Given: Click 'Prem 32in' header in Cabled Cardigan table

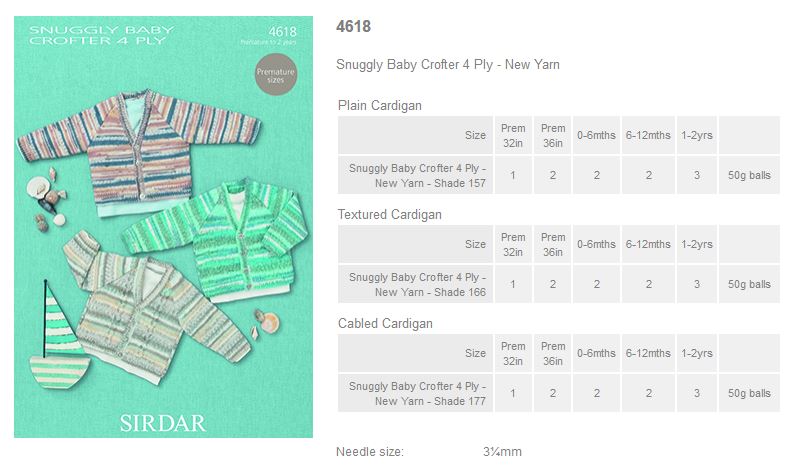Looking at the screenshot, I should [513, 353].
